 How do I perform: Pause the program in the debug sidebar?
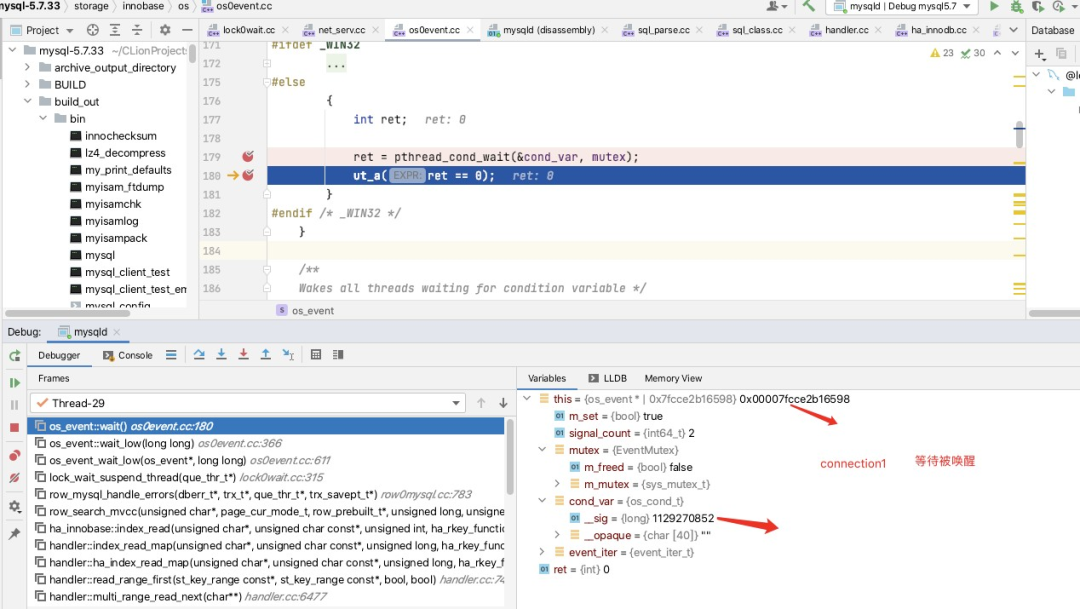(x=14, y=405)
